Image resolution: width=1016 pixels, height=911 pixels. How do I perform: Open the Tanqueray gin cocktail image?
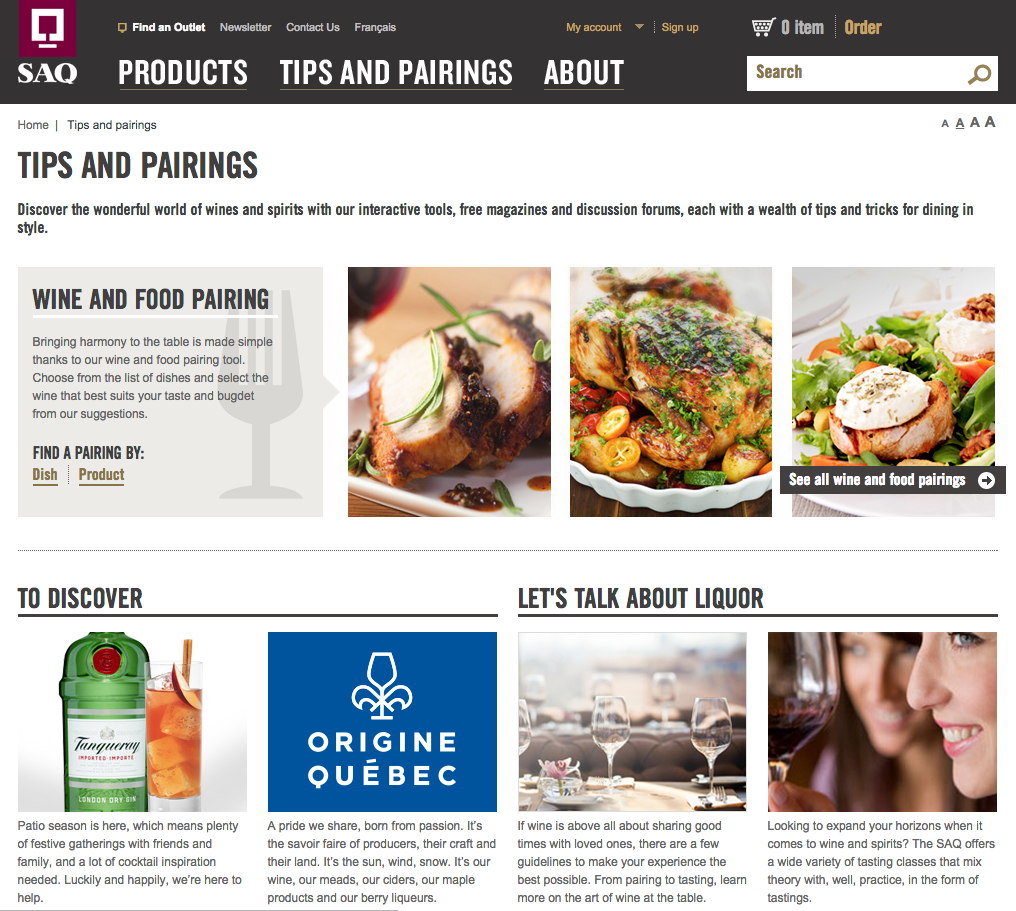[132, 722]
